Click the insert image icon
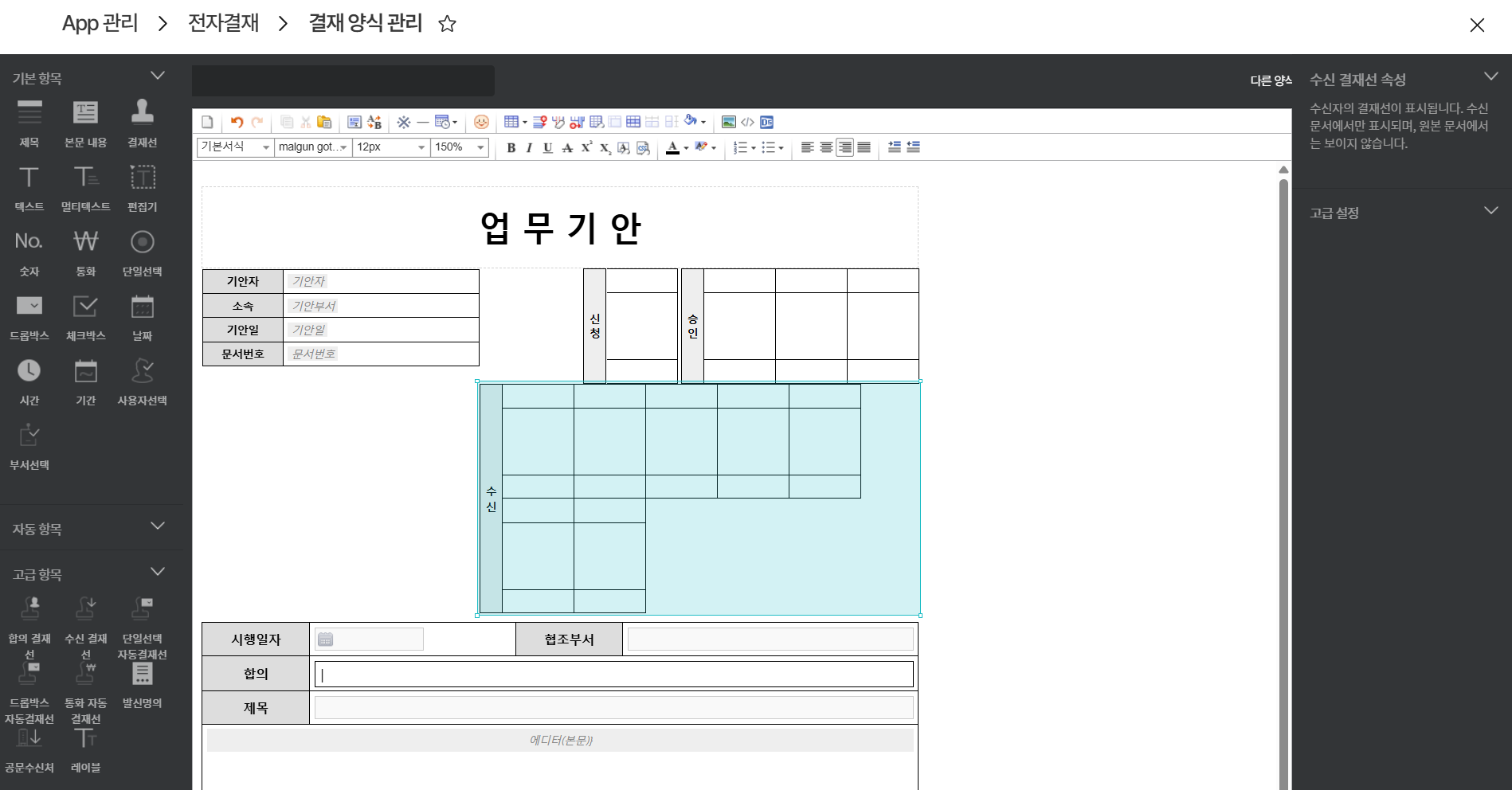The image size is (1512, 790). [x=728, y=122]
